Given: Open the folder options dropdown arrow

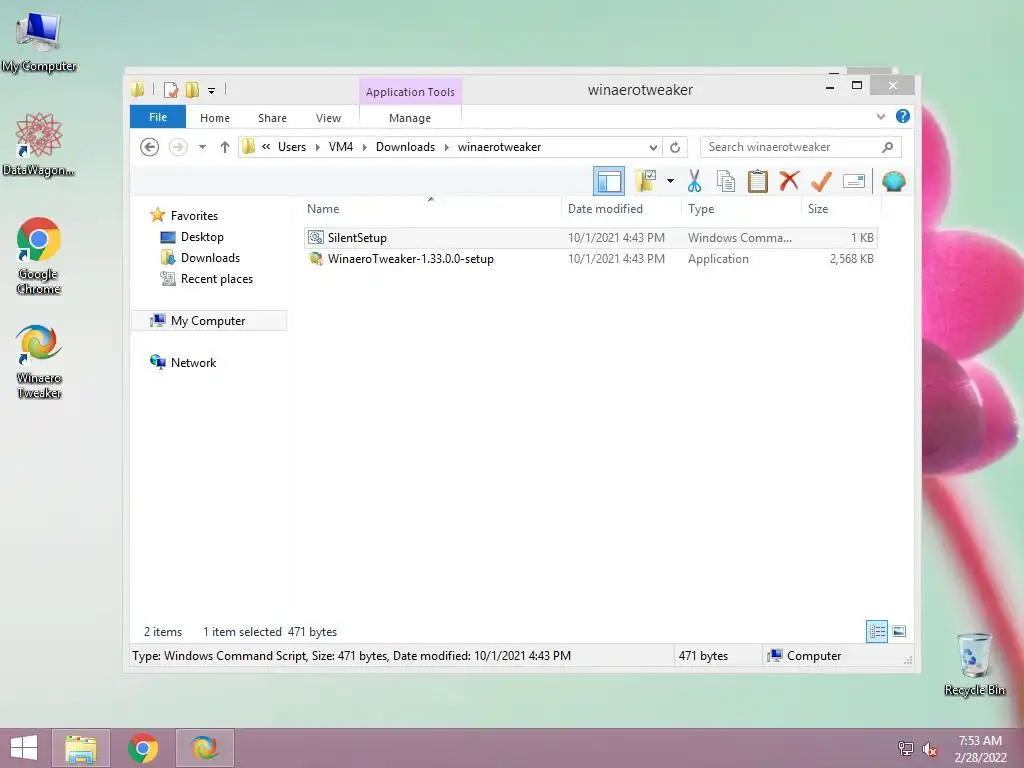Looking at the screenshot, I should pyautogui.click(x=670, y=181).
